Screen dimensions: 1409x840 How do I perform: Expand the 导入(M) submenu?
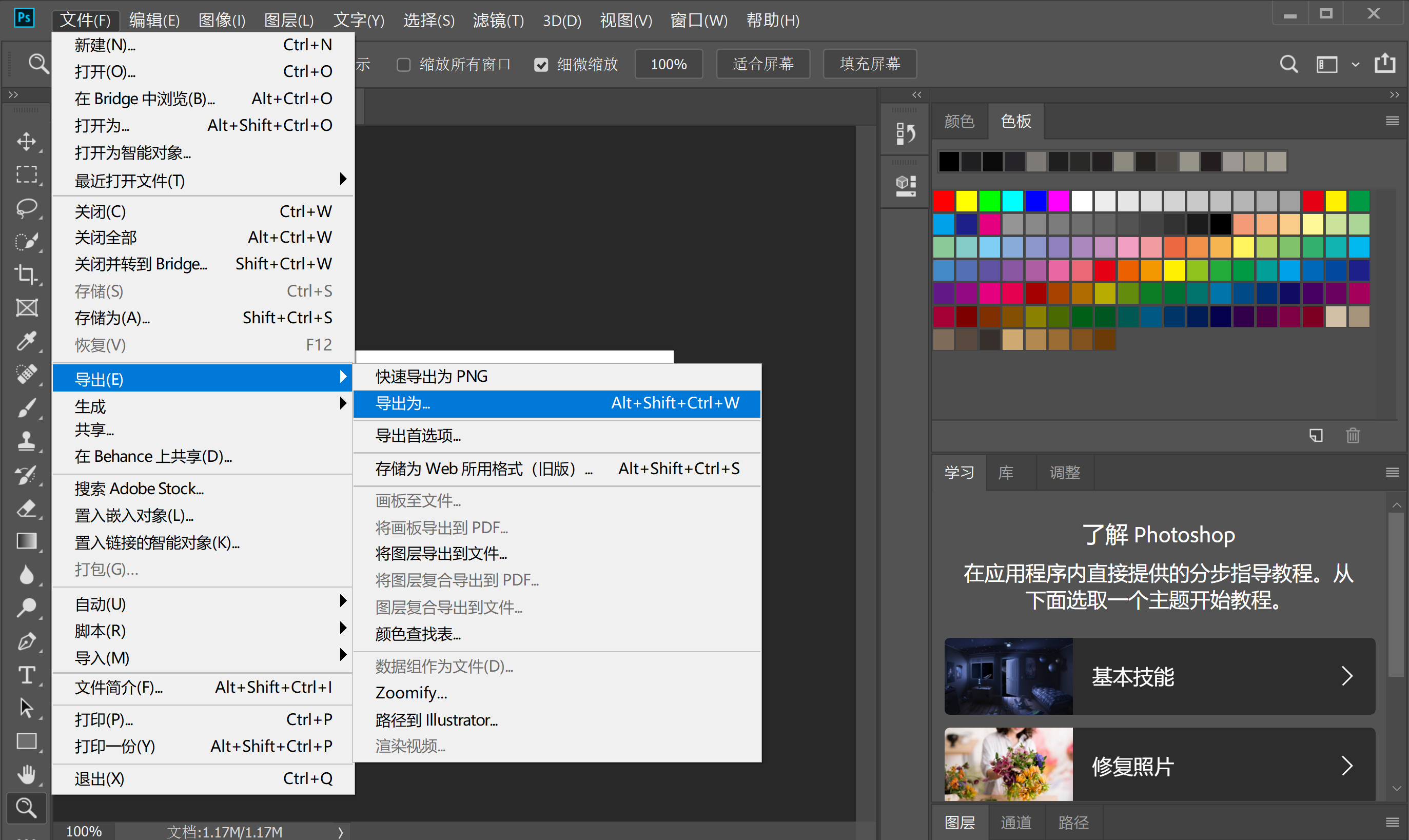point(203,658)
